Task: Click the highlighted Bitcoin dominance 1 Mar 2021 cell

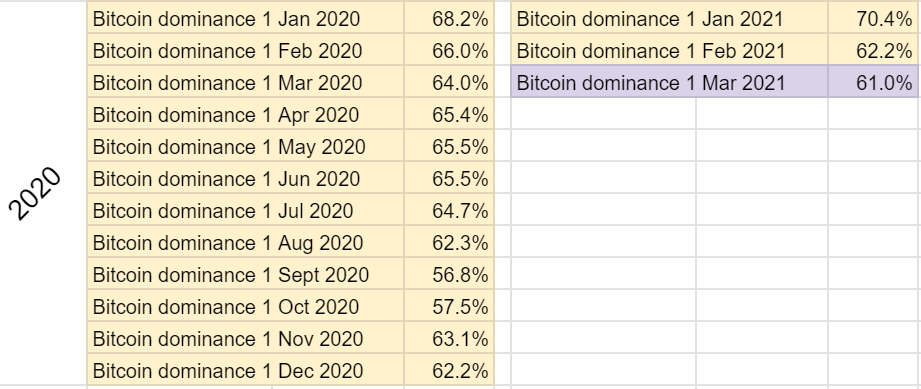Action: coord(670,82)
